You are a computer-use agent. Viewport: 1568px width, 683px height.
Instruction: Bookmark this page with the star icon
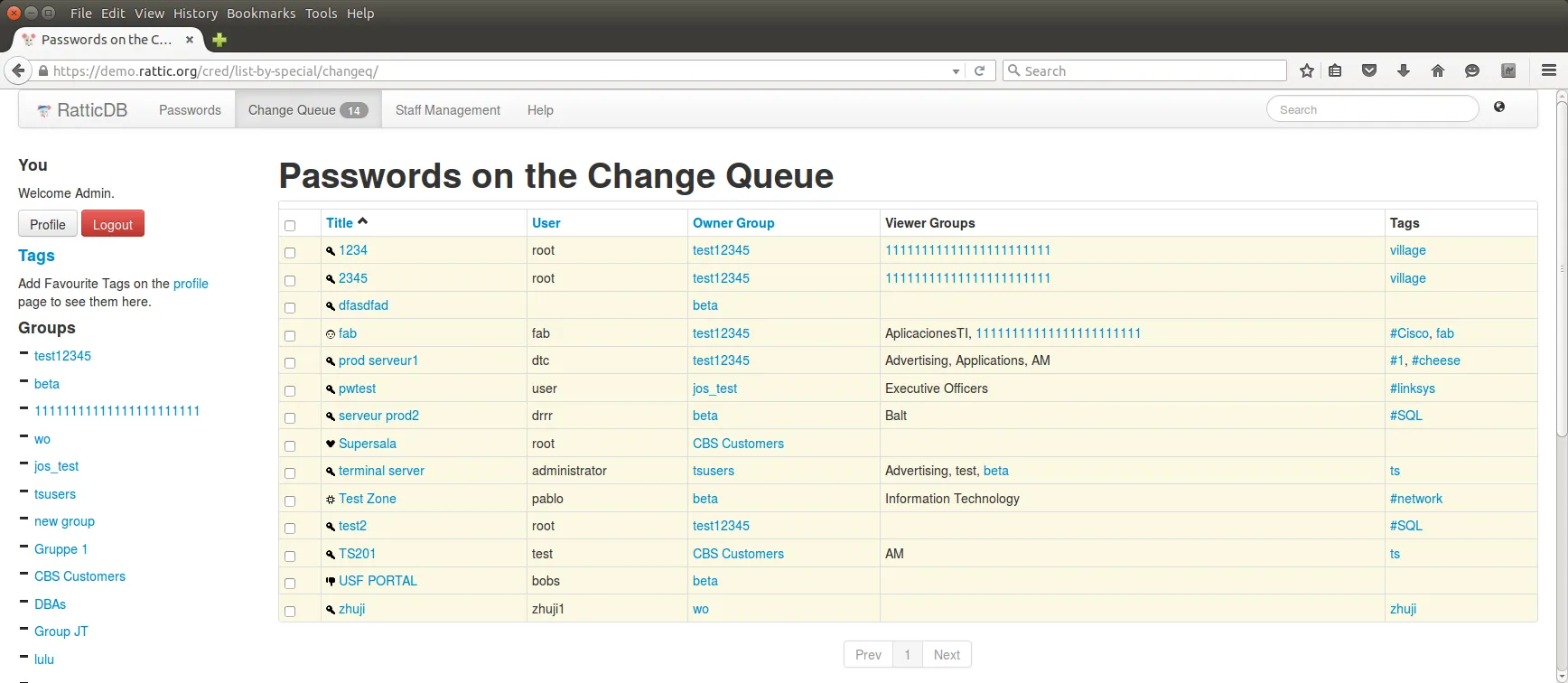click(x=1306, y=70)
